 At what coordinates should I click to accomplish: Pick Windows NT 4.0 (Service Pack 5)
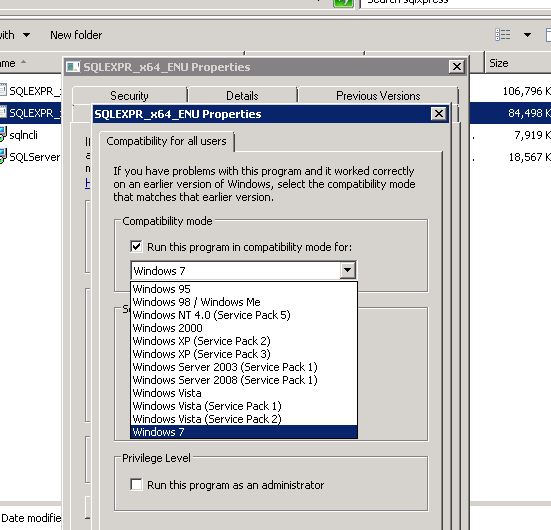244,315
